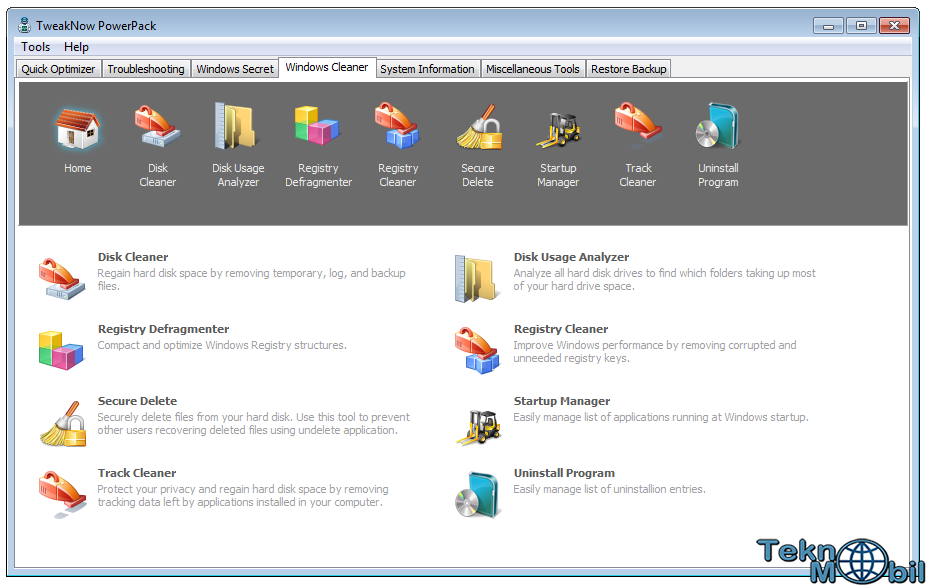Click 'Easily manage list of uninstallion entries.' text
Screen dimensions: 926x585
(609, 489)
